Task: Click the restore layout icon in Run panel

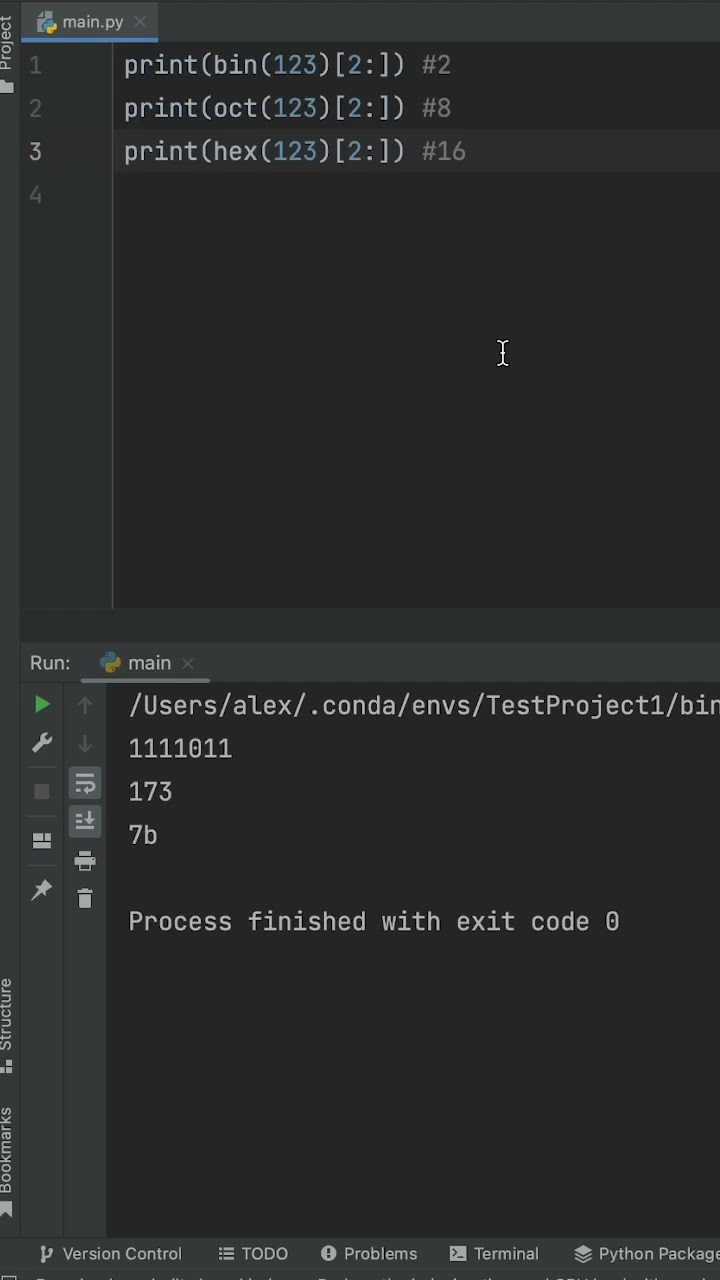Action: [42, 840]
